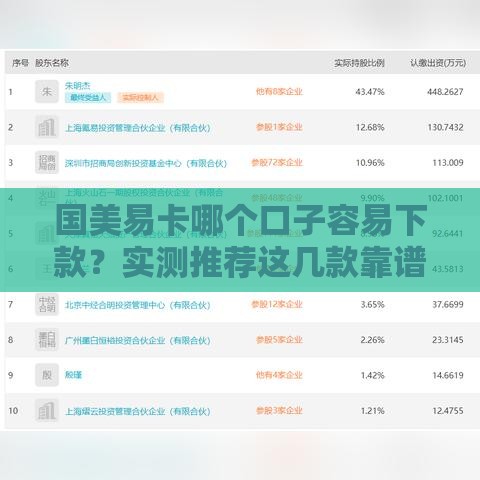Open shareholder 朱明杰's profile link
The width and height of the screenshot is (480, 480).
(77, 86)
